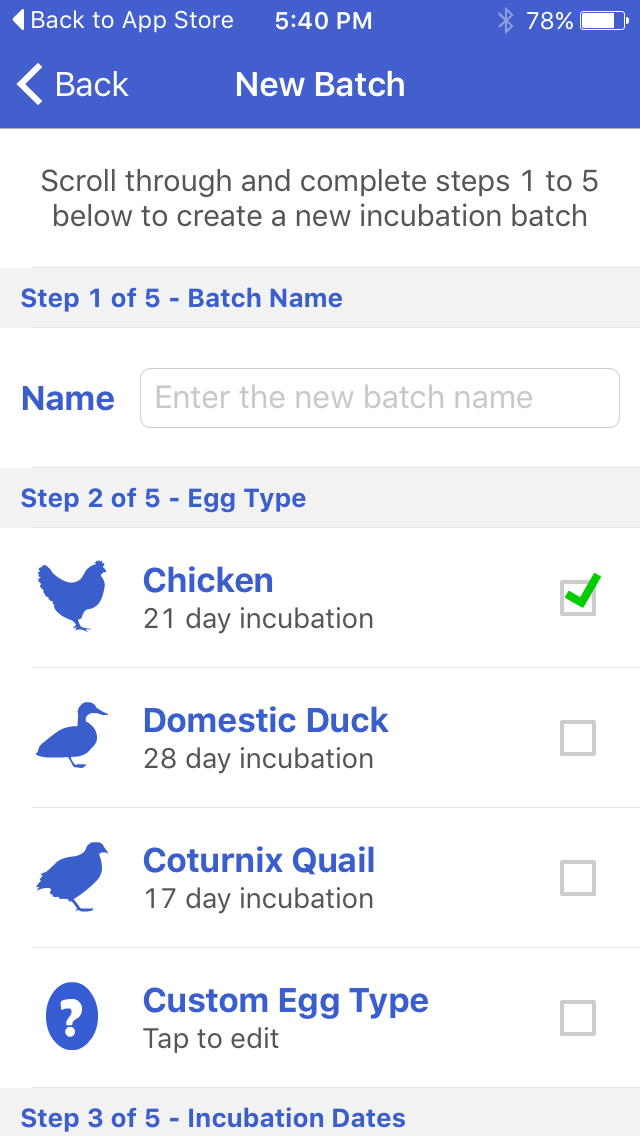Screen dimensions: 640x1136
Task: Tap the Bluetooth status icon
Action: point(506,20)
